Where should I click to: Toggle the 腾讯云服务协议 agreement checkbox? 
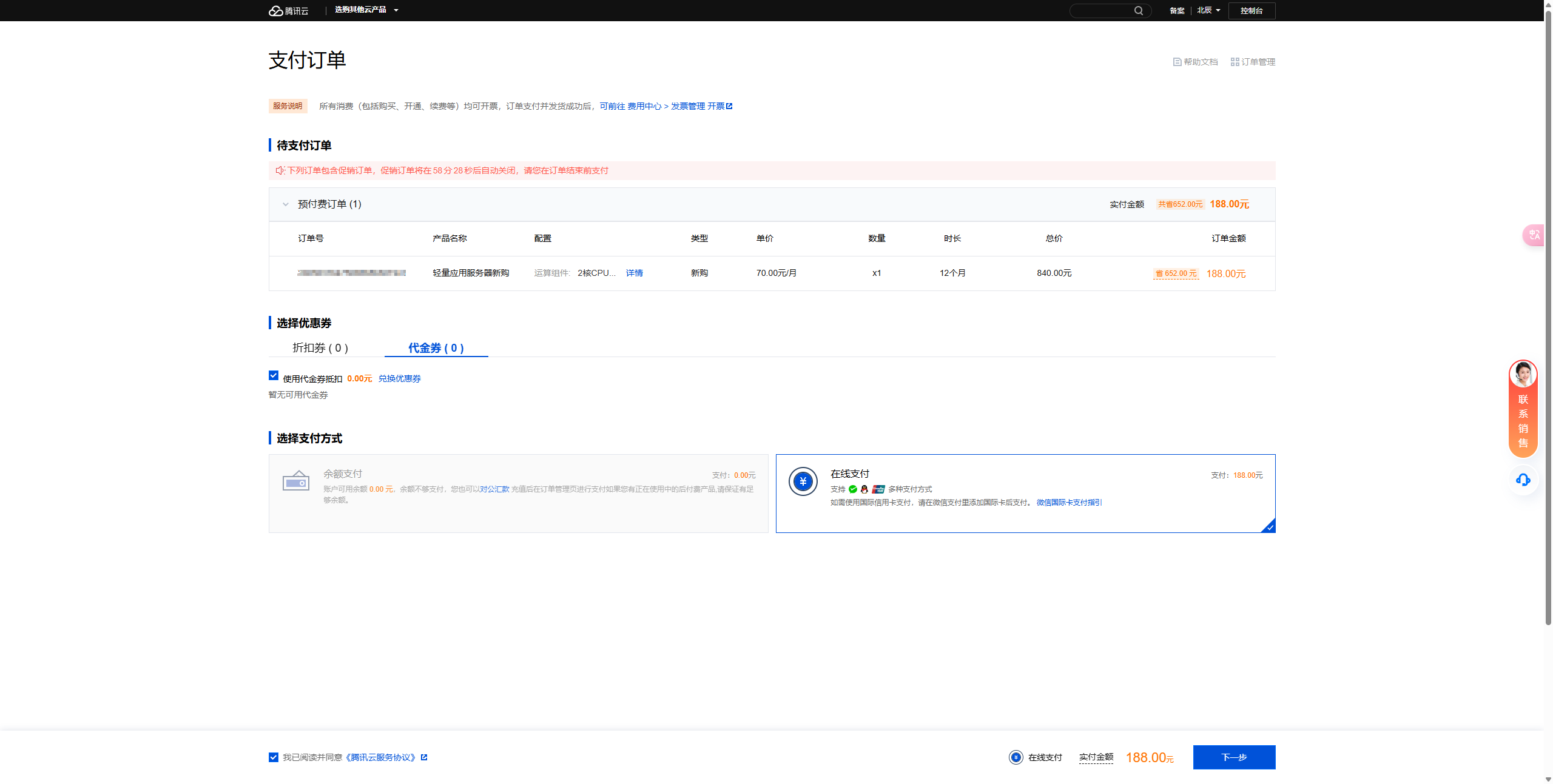(x=274, y=757)
